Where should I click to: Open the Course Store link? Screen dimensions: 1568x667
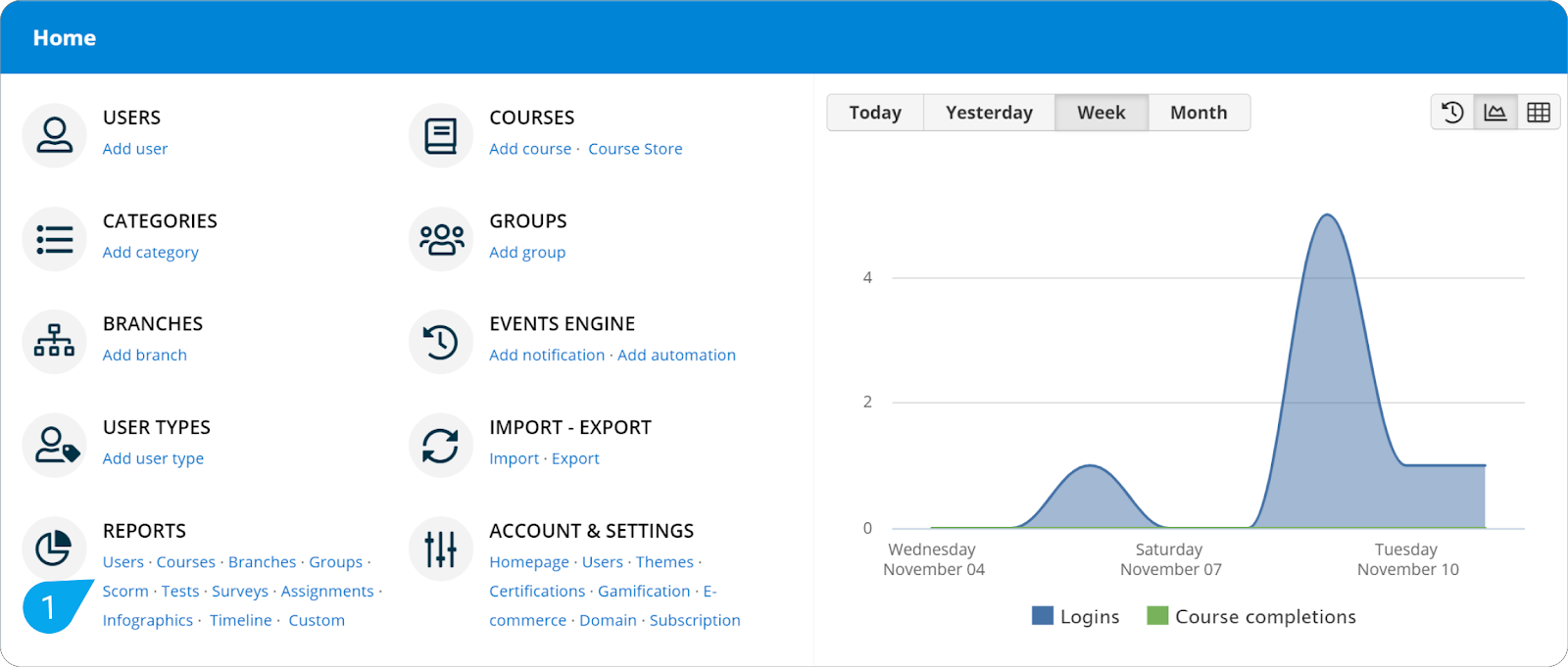pos(635,149)
